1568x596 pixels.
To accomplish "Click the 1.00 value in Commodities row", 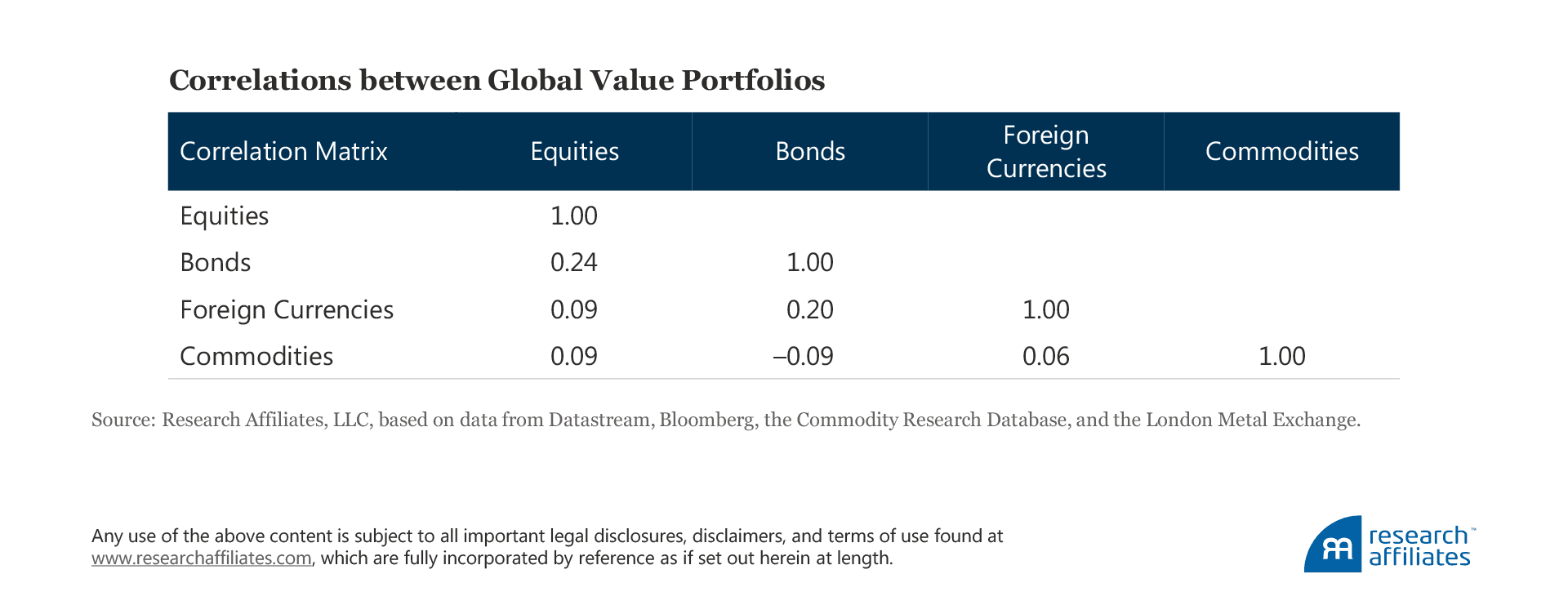I will pos(1281,356).
